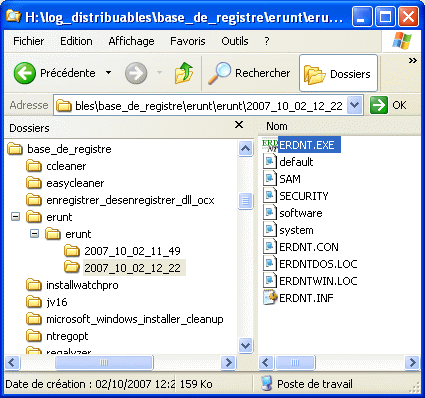425x398 pixels.
Task: Go up one folder level icon
Action: pos(184,73)
